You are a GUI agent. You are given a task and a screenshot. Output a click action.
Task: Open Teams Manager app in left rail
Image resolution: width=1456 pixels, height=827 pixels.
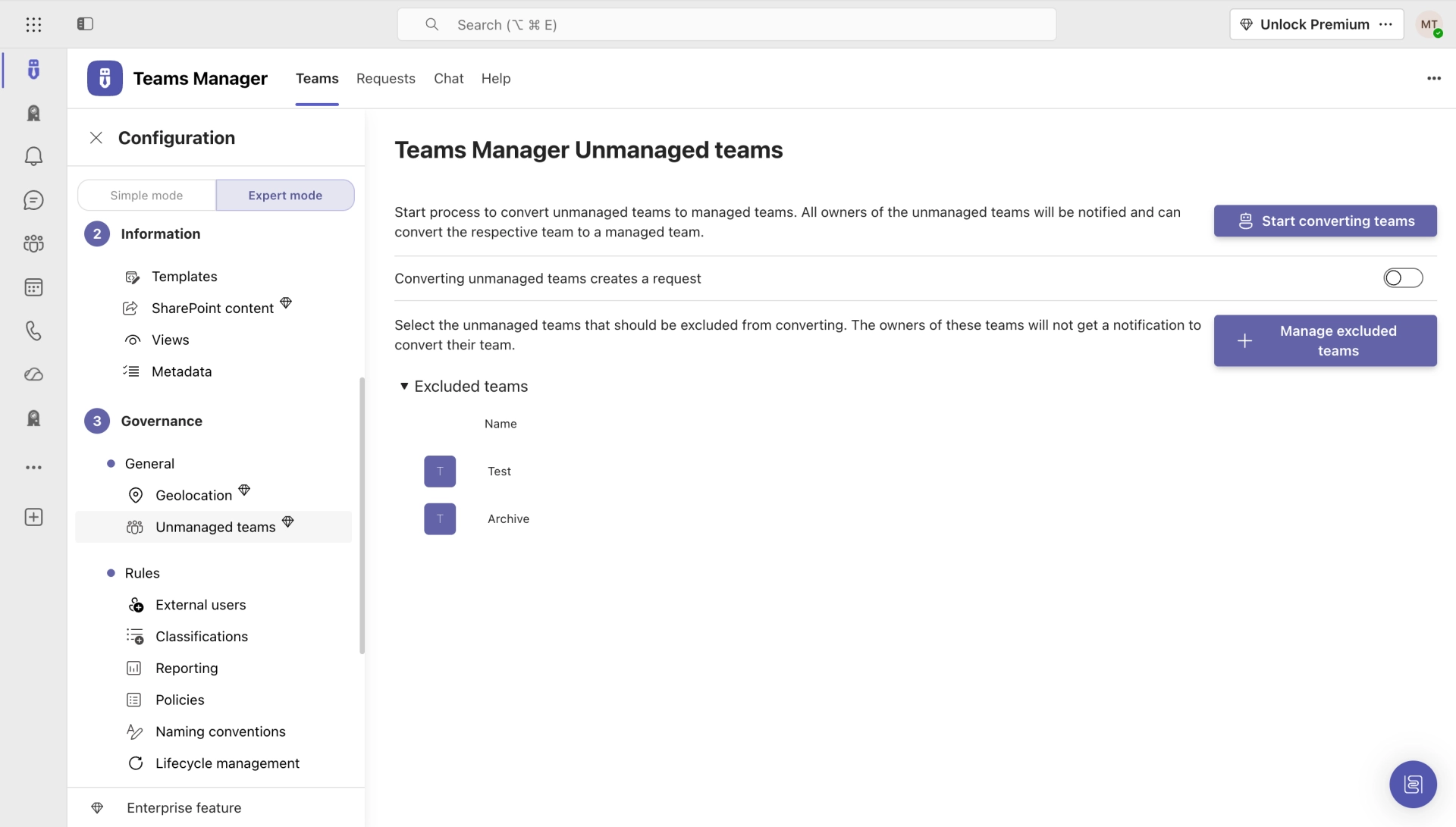click(33, 70)
